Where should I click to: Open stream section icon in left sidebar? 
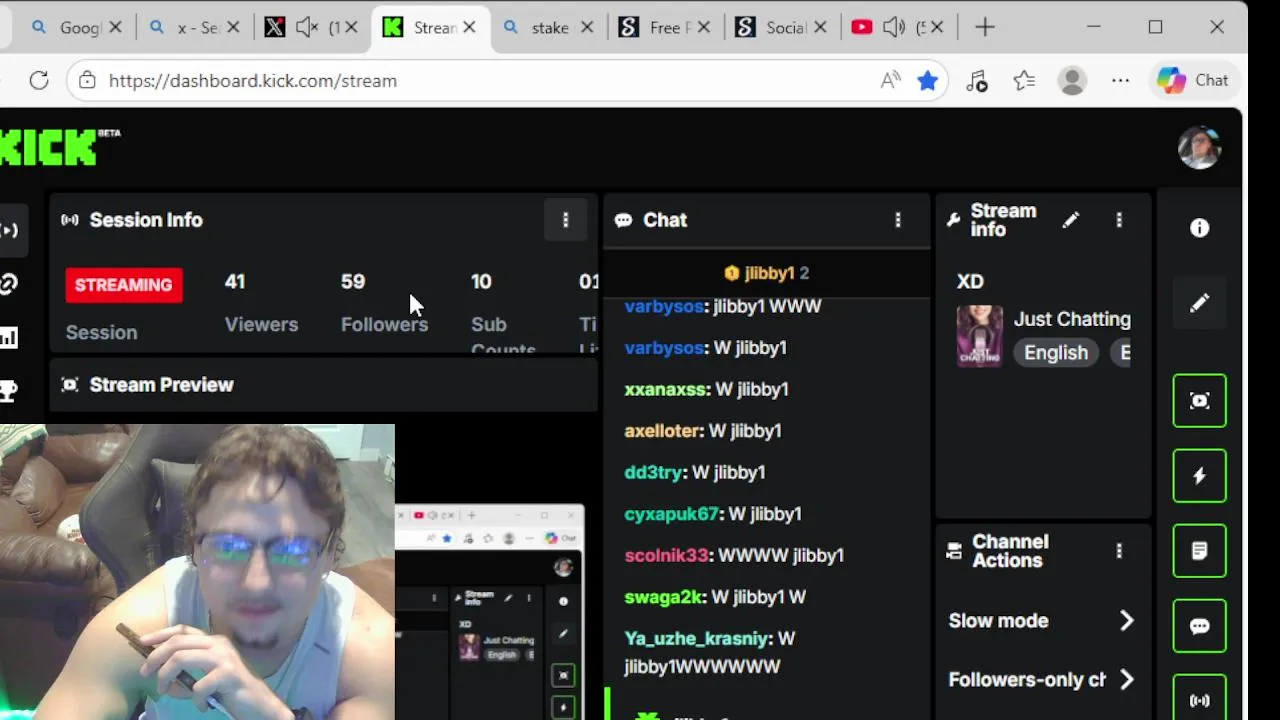[9, 230]
